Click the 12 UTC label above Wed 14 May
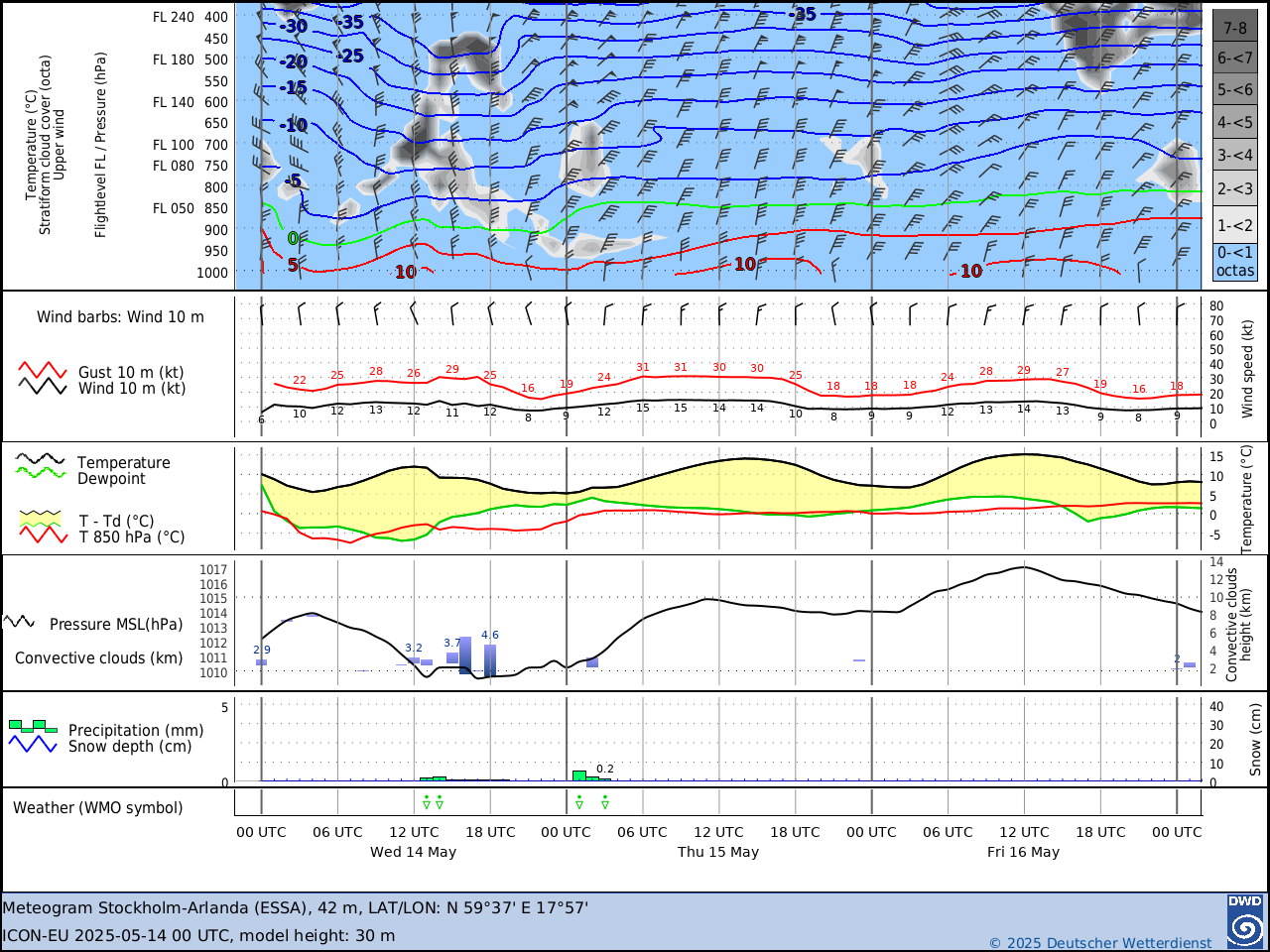The width and height of the screenshot is (1270, 952). tap(413, 832)
